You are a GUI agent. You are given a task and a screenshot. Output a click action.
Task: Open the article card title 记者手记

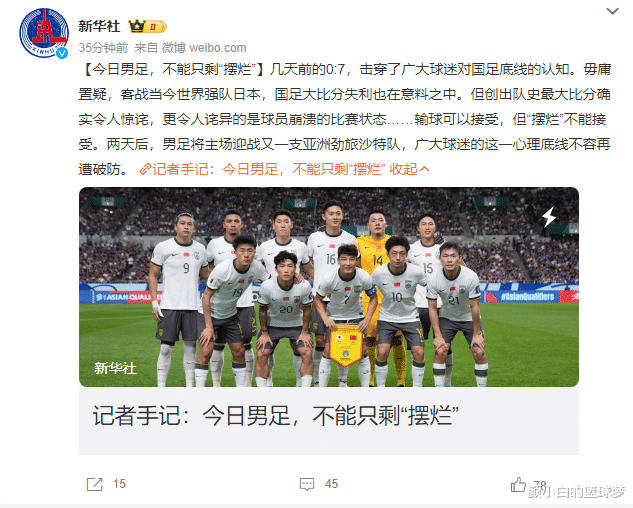pos(276,416)
